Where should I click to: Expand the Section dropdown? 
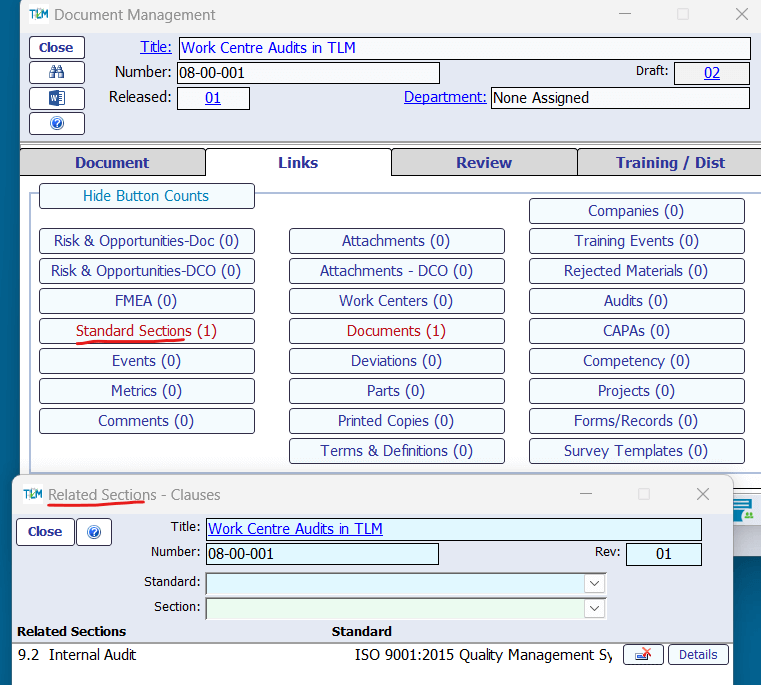point(594,607)
